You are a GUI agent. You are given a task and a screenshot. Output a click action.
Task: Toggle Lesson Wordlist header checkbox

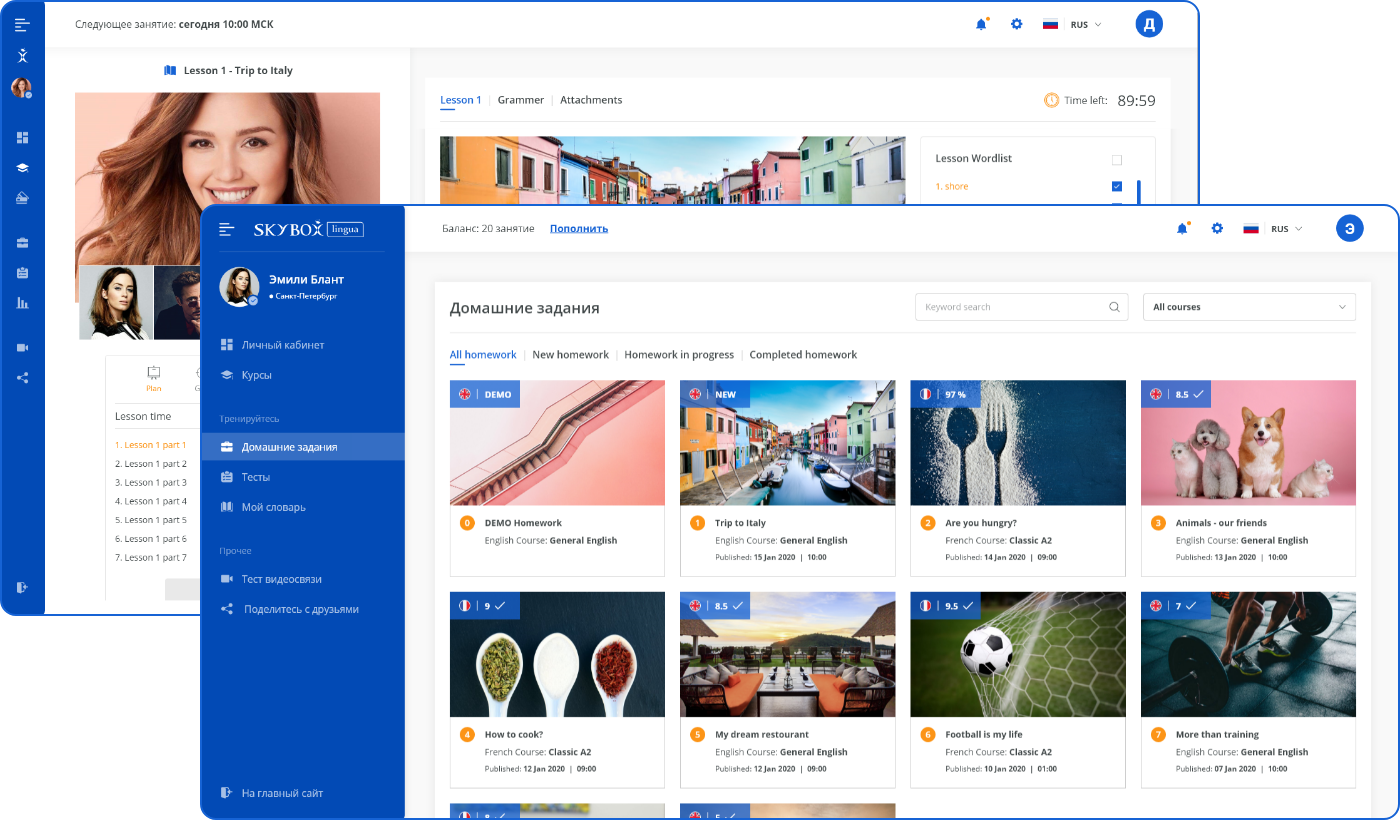tap(1117, 160)
